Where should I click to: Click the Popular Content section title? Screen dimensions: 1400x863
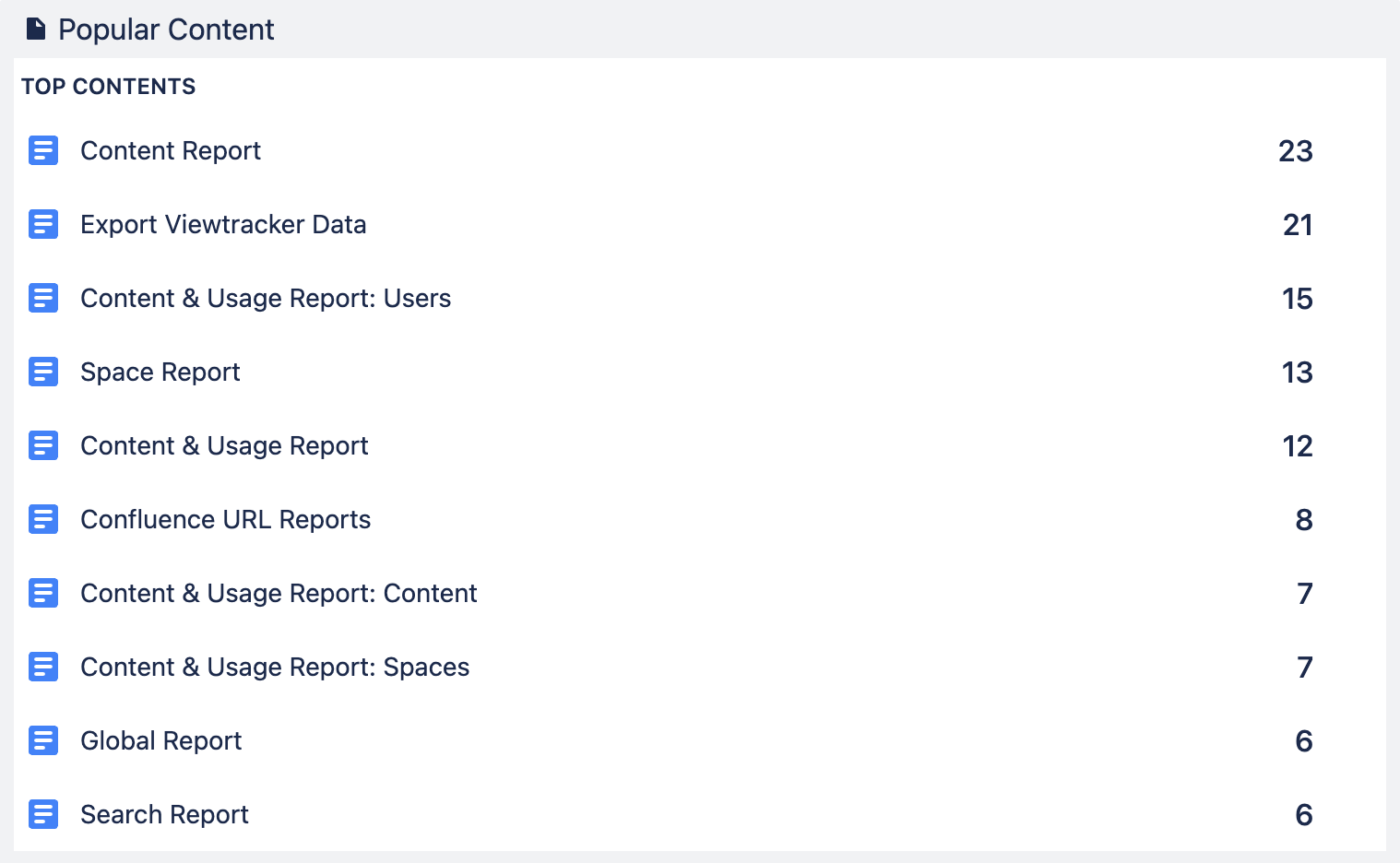click(166, 30)
